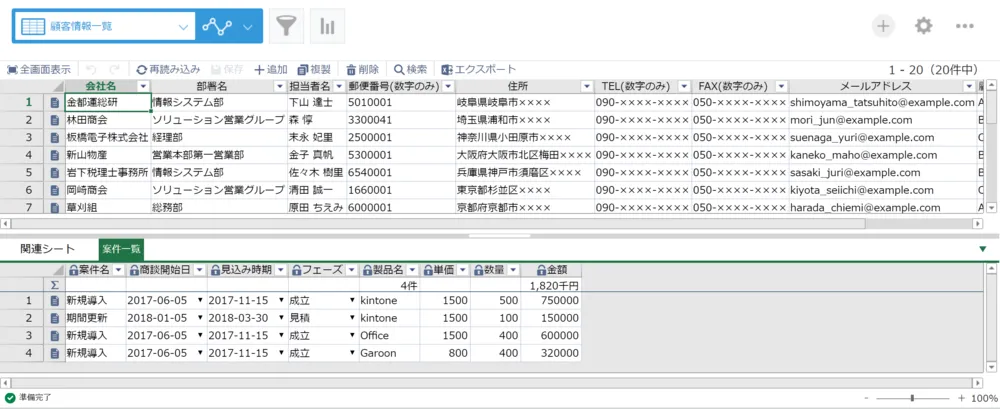Open record icon for 板橋電子株式会社 row
Image resolution: width=1000 pixels, height=409 pixels.
55,137
